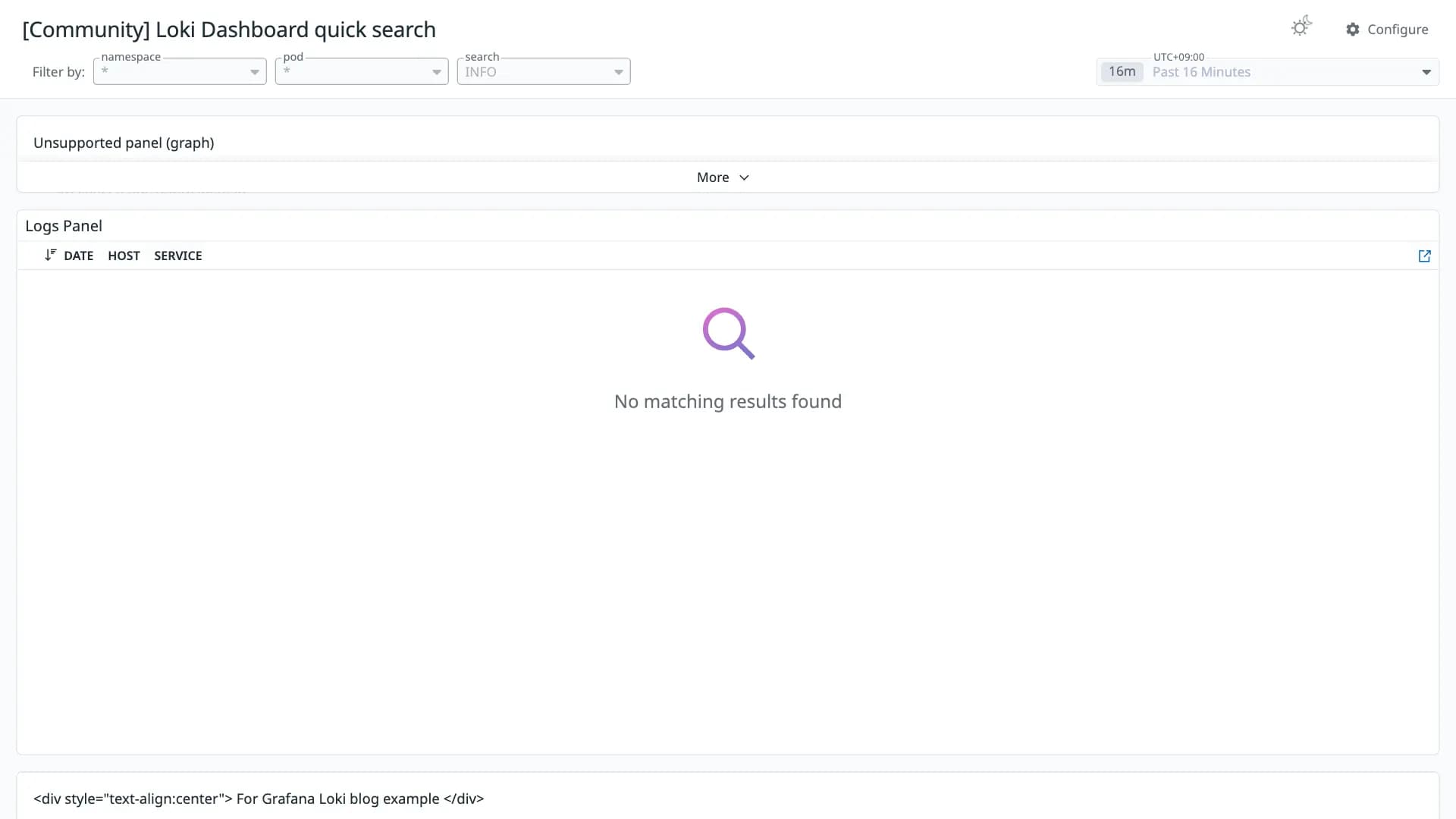Click the Grafana Loki blog example text
The width and height of the screenshot is (1456, 819).
click(x=259, y=799)
